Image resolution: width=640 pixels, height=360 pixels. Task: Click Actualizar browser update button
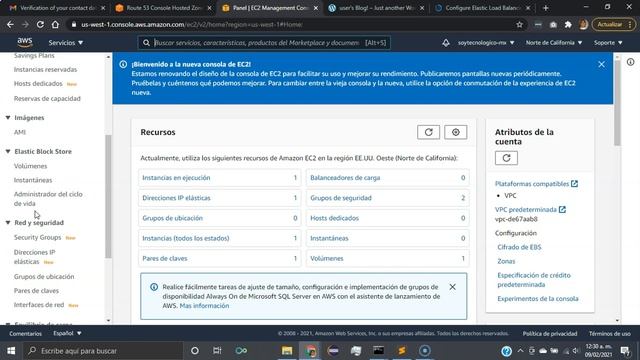[613, 24]
